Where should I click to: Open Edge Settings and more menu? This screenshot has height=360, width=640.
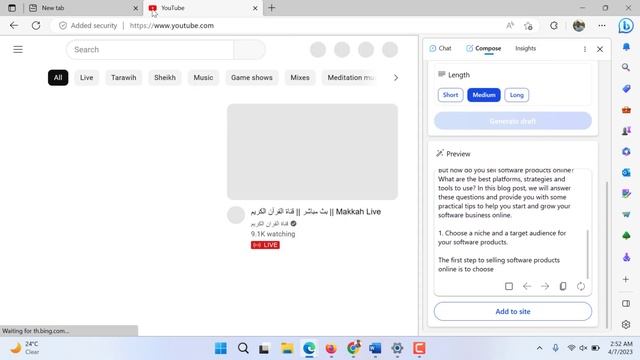coord(602,25)
